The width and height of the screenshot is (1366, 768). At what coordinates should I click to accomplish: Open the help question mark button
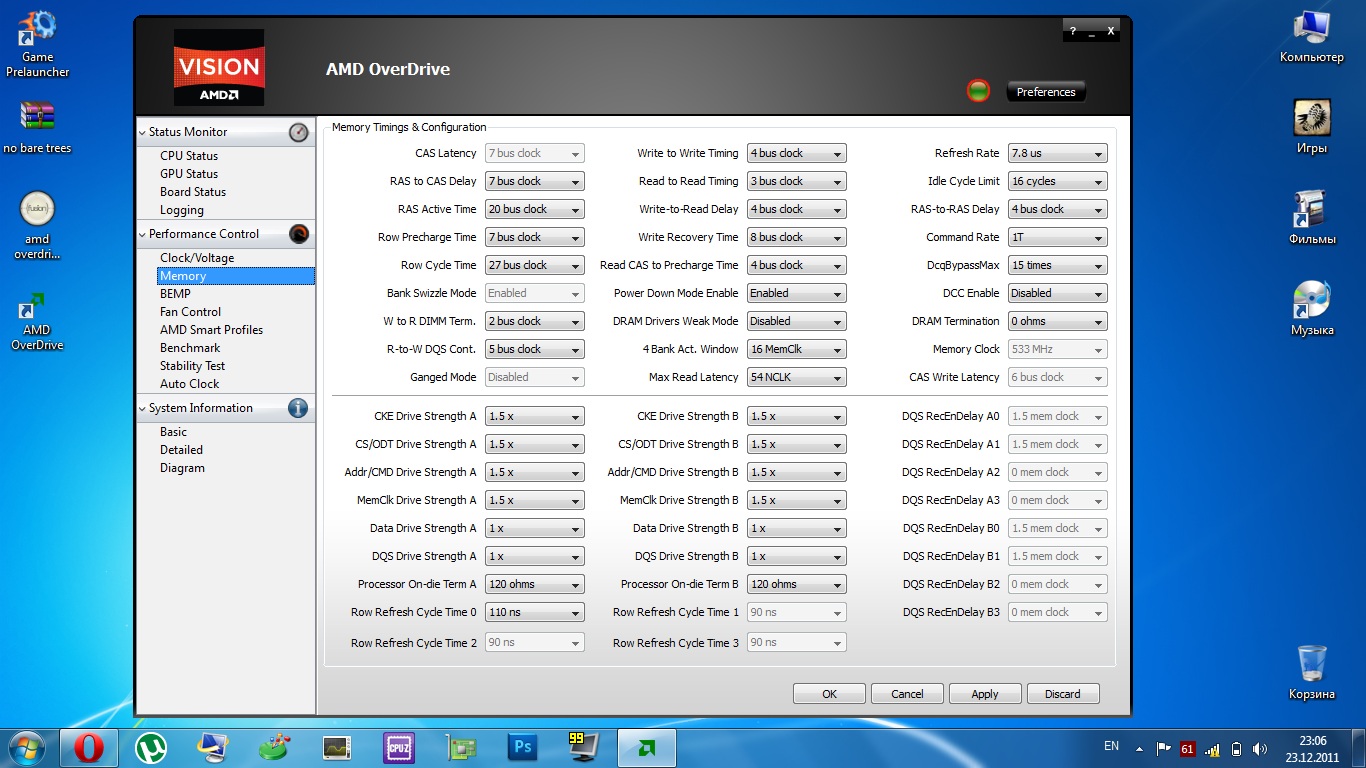coord(1073,32)
